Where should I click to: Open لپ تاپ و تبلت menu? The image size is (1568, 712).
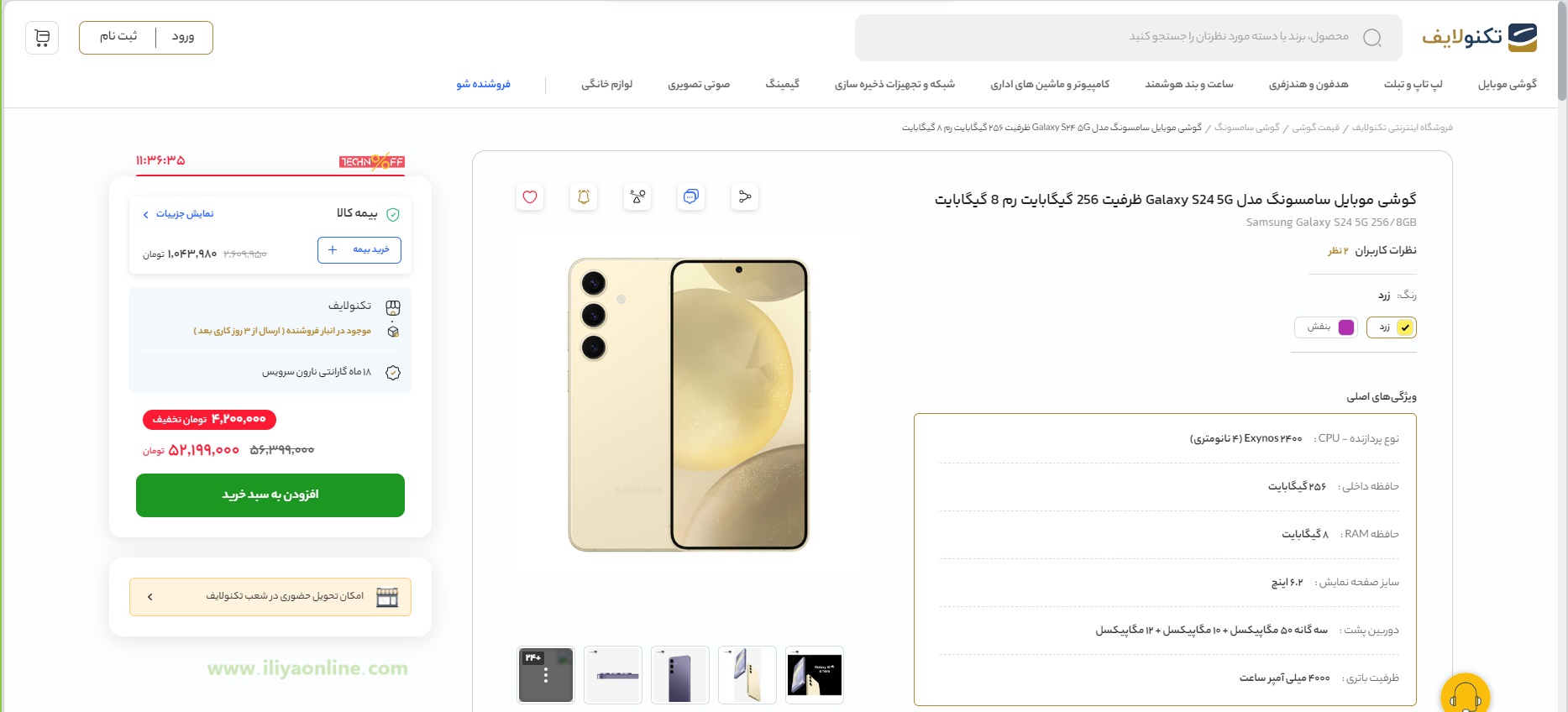click(x=1413, y=84)
